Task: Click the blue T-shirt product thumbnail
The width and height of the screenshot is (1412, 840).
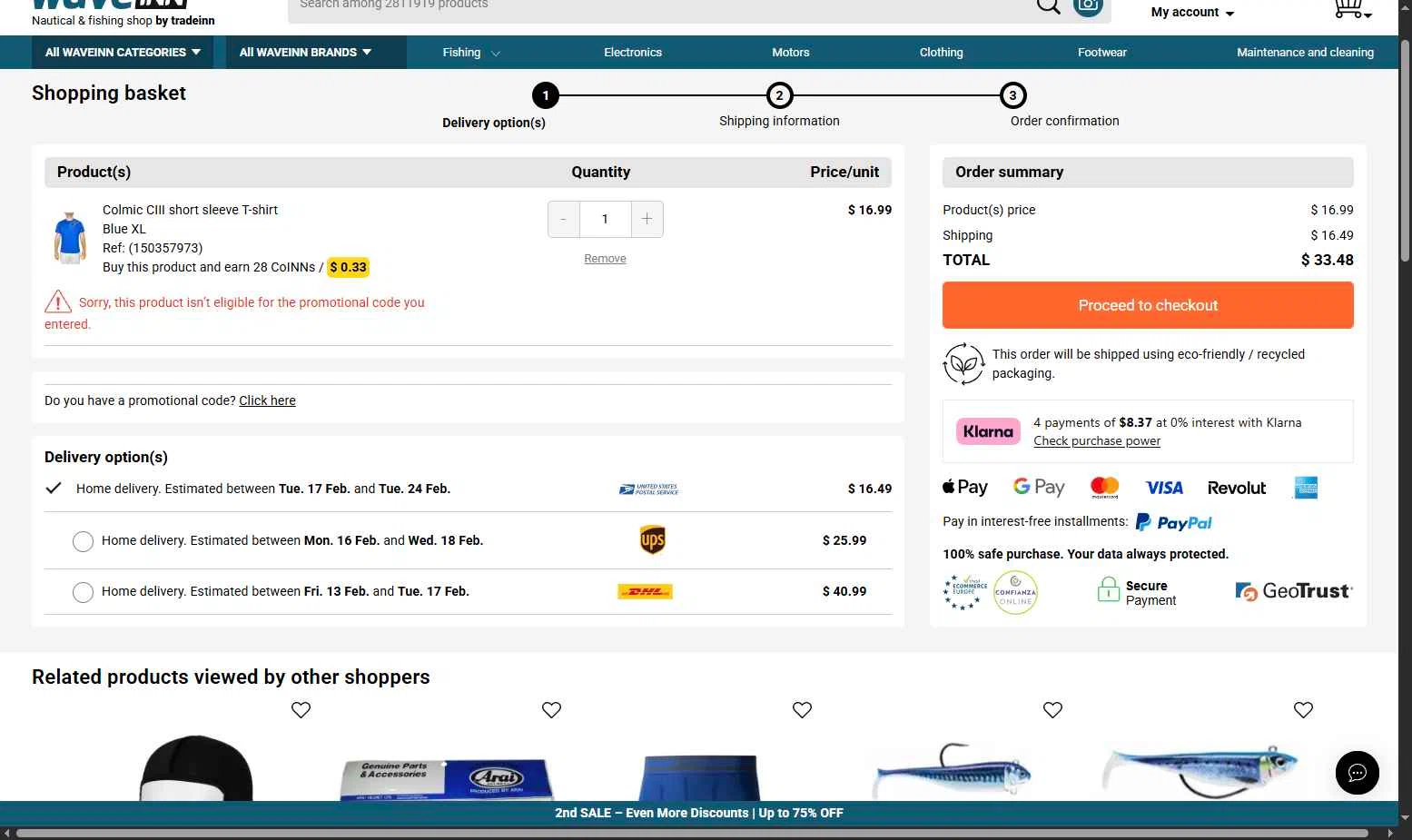Action: 70,238
